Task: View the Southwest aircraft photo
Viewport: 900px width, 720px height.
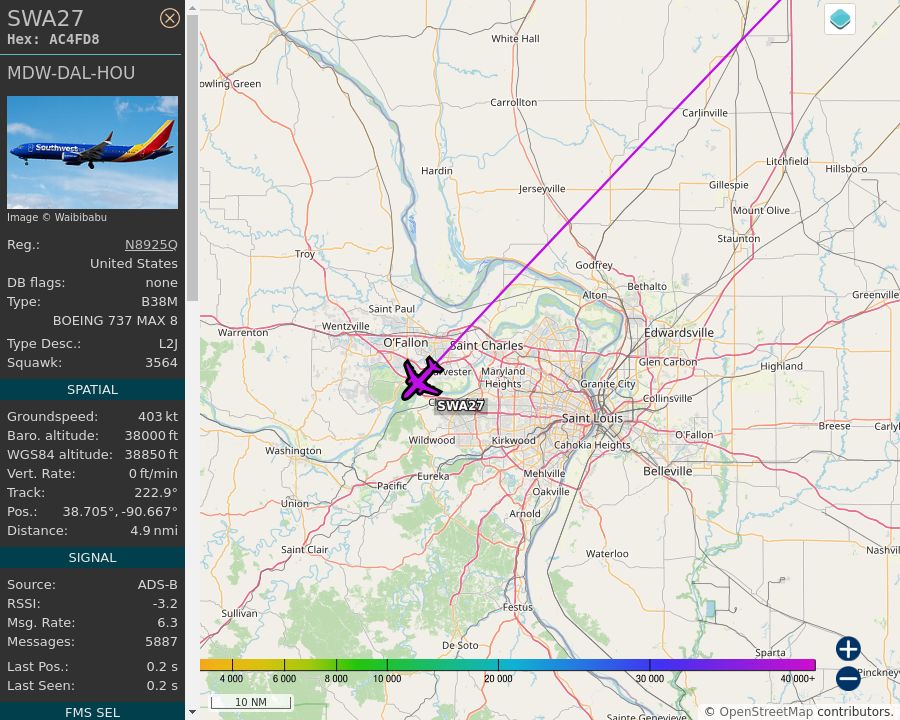Action: tap(92, 152)
